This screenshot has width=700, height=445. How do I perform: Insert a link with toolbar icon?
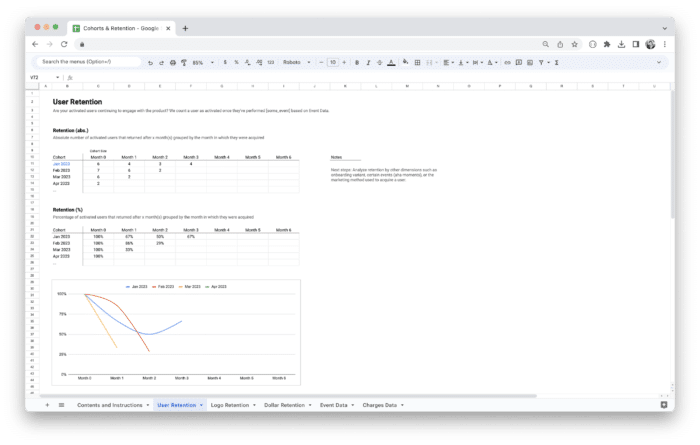[507, 62]
